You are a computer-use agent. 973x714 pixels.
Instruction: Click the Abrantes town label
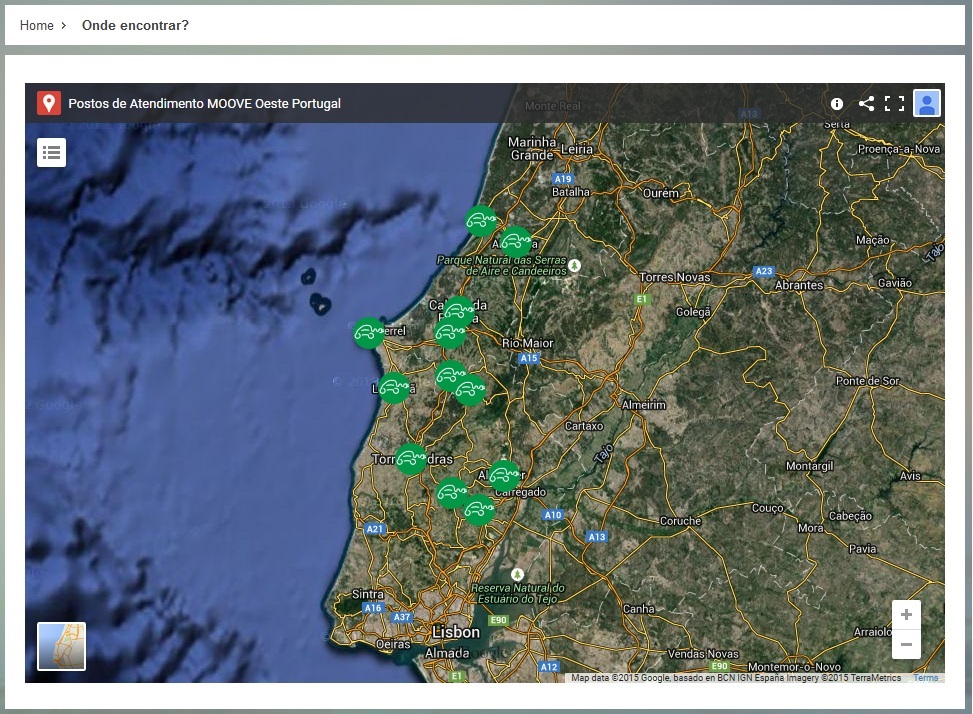(799, 285)
